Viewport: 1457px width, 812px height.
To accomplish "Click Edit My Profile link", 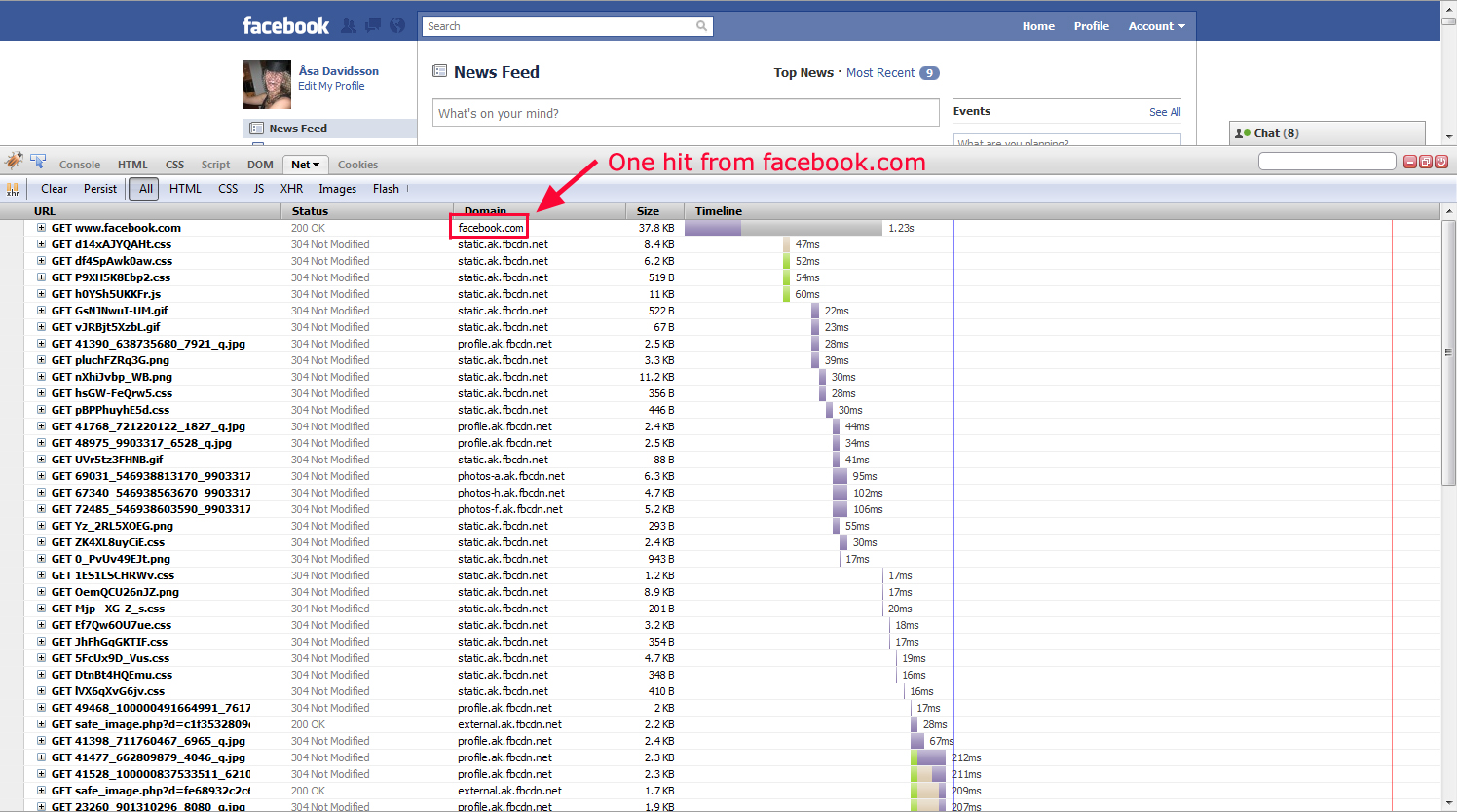I will 331,86.
